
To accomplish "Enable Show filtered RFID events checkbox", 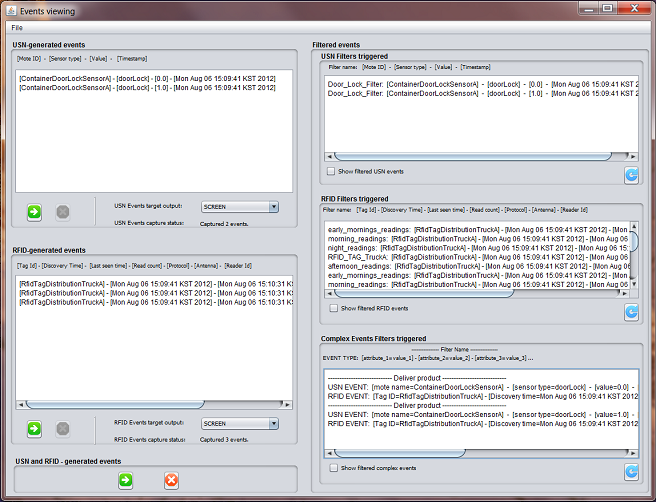I will point(333,308).
